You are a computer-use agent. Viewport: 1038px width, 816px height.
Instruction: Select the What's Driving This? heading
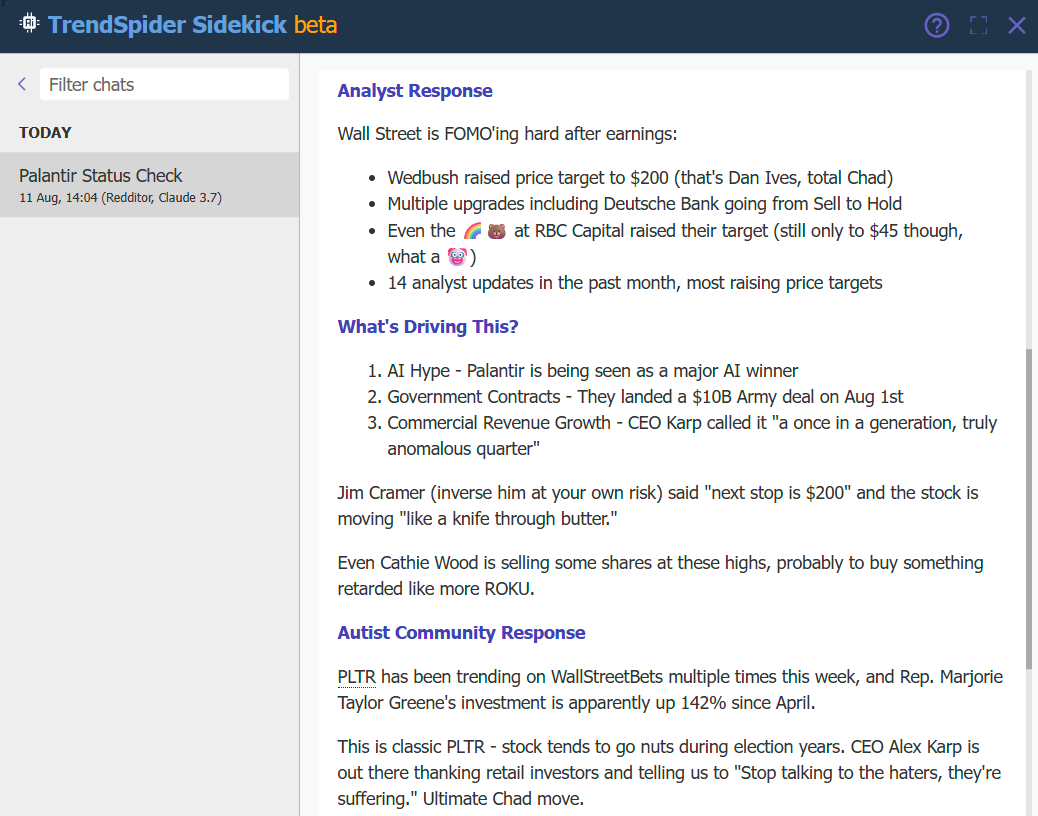(427, 327)
